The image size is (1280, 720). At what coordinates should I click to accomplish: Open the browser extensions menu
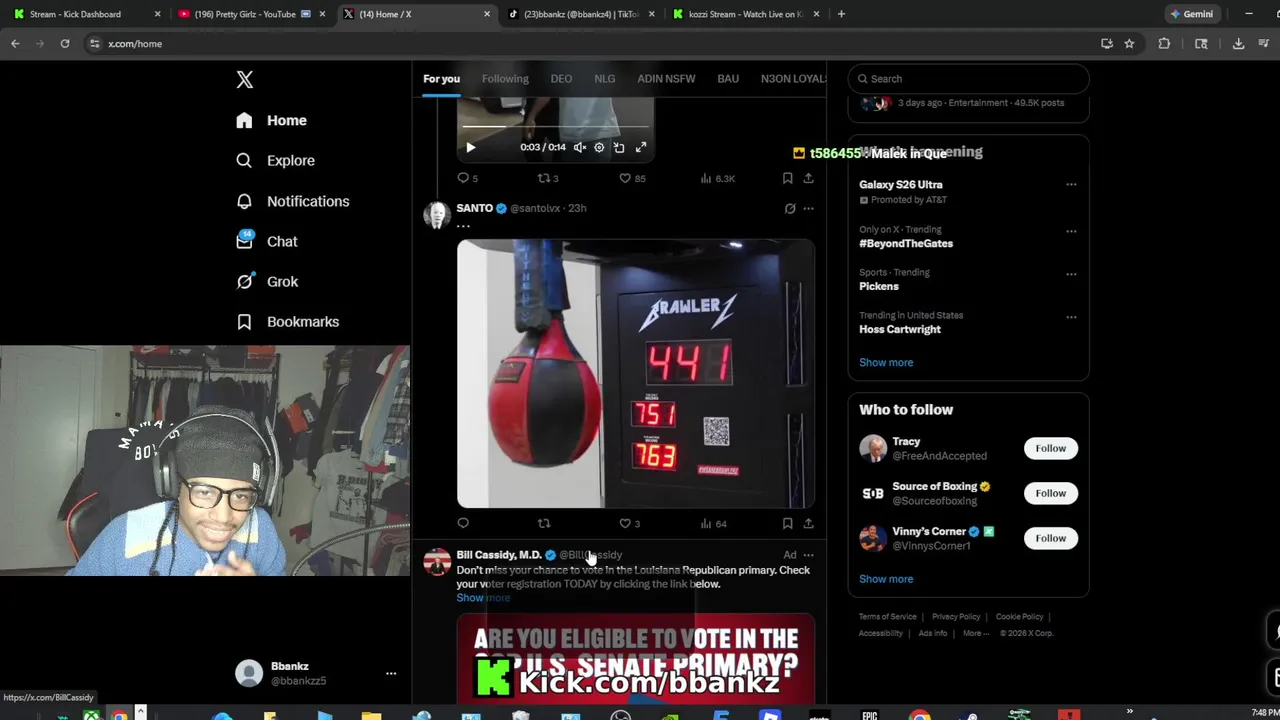click(1164, 44)
